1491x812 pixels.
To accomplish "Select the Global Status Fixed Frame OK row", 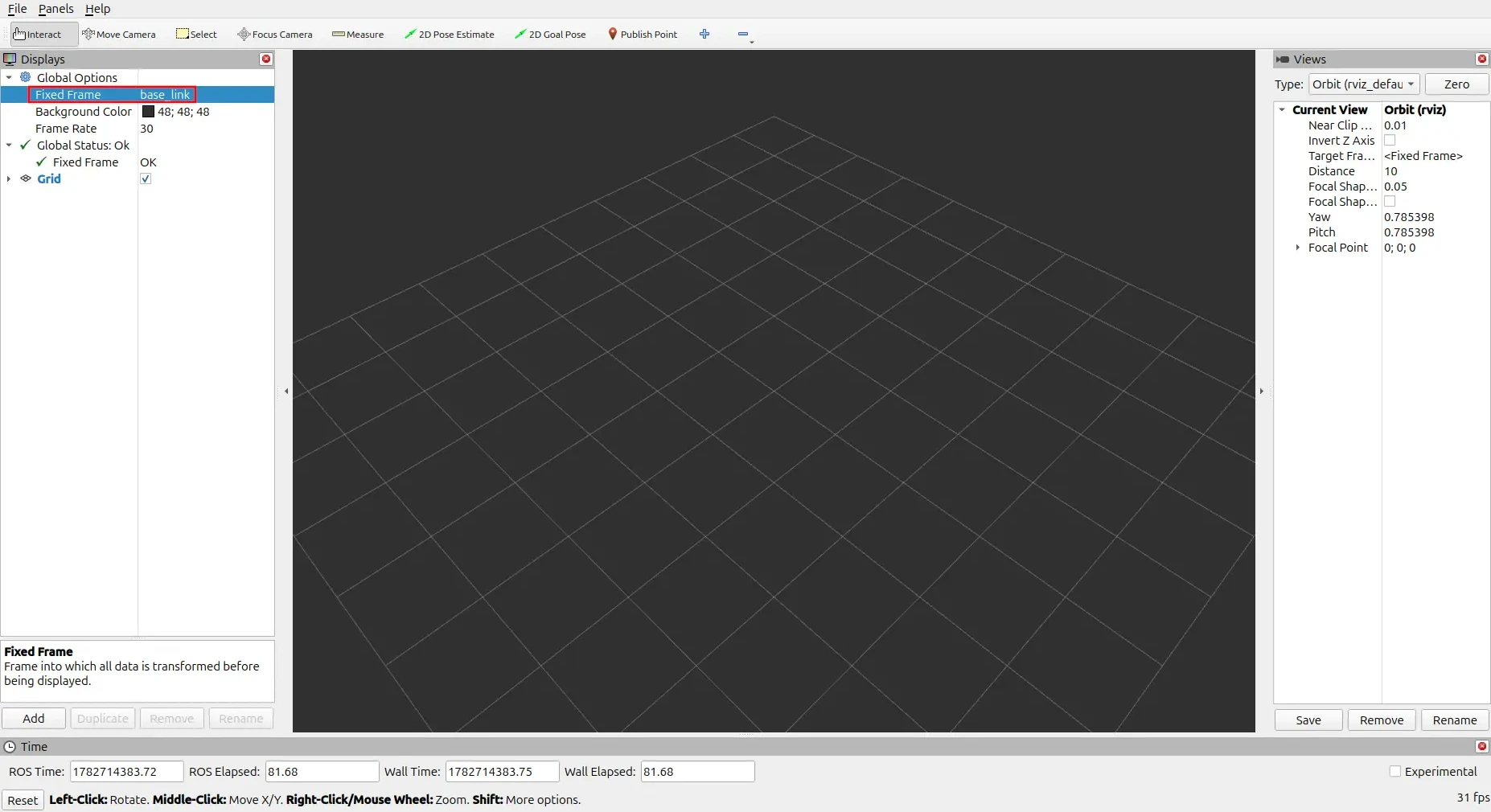I will click(138, 162).
